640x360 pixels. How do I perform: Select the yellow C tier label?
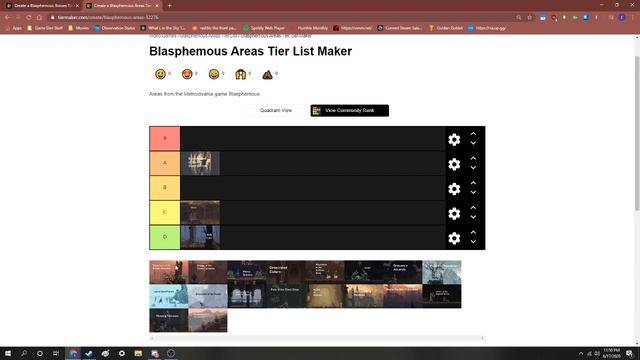coord(165,213)
